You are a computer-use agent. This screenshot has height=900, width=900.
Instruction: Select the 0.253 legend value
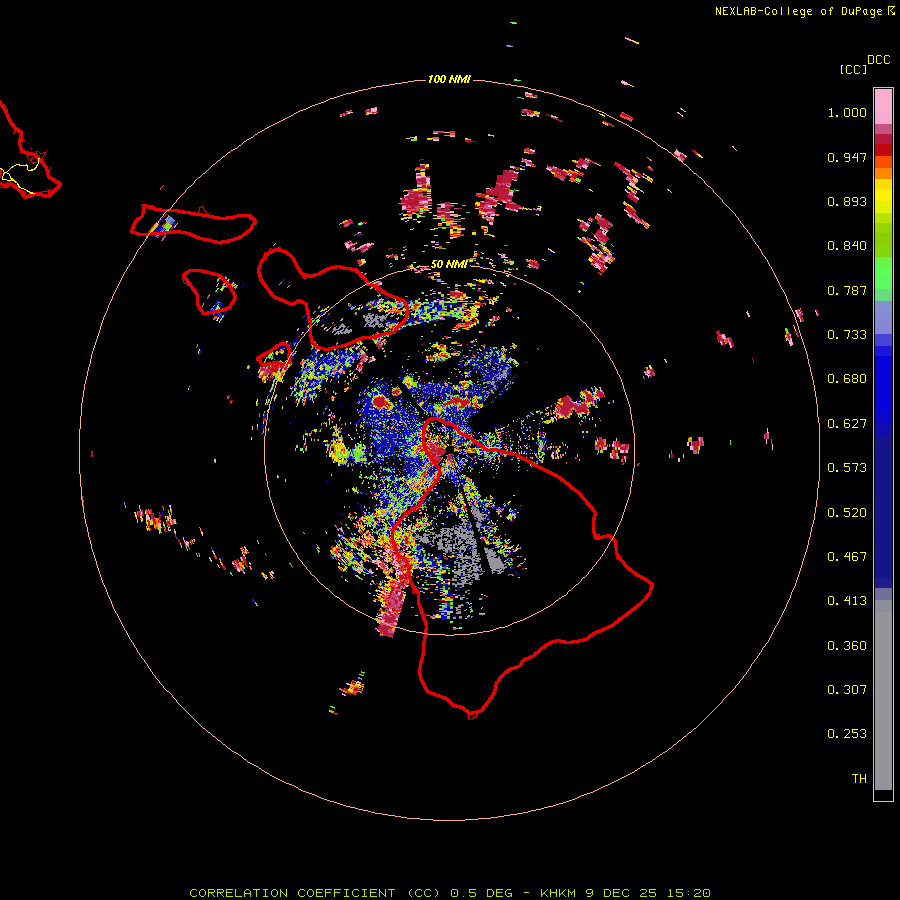847,734
